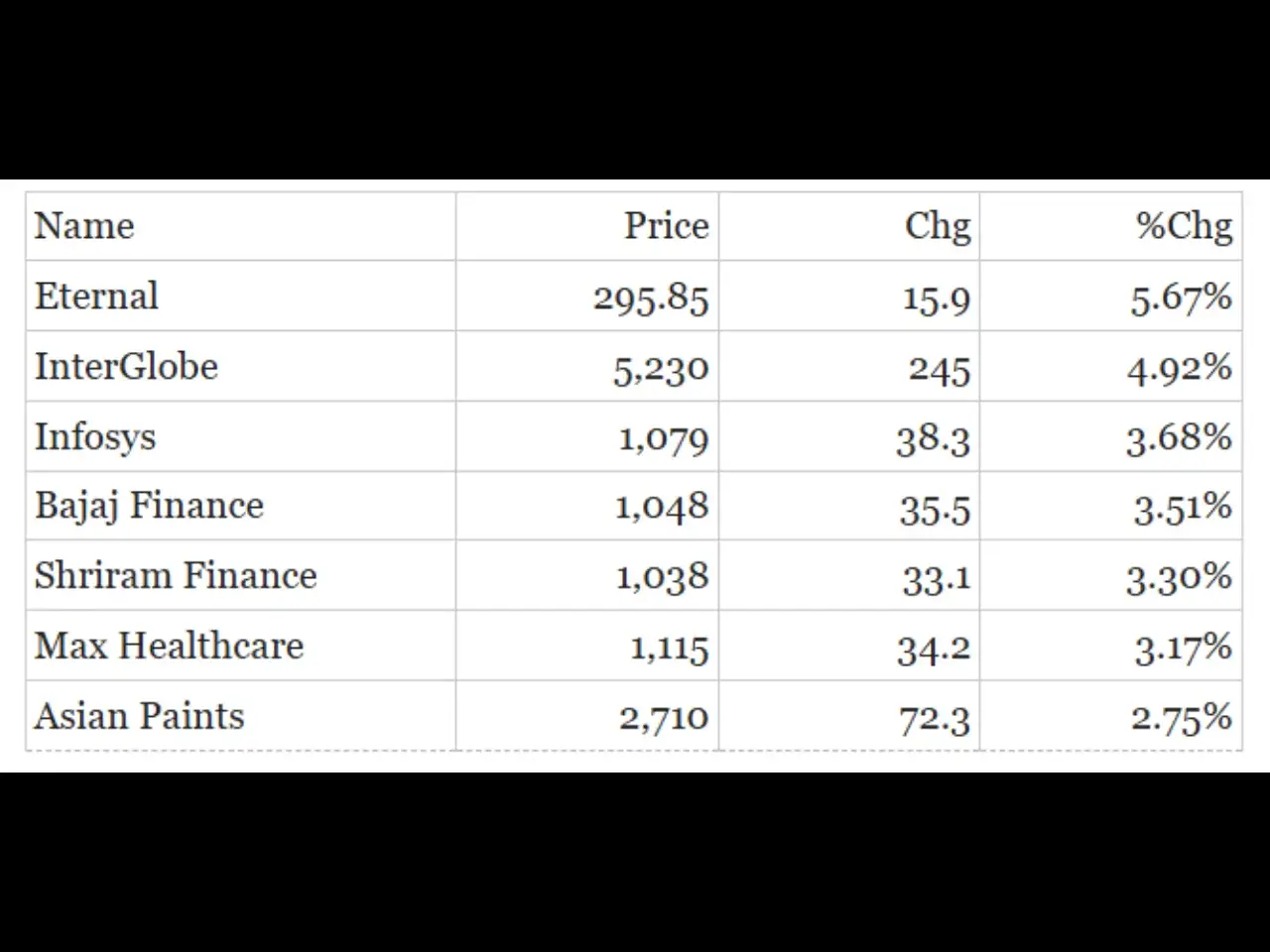Click InterGlobe's price 5,230

point(661,369)
